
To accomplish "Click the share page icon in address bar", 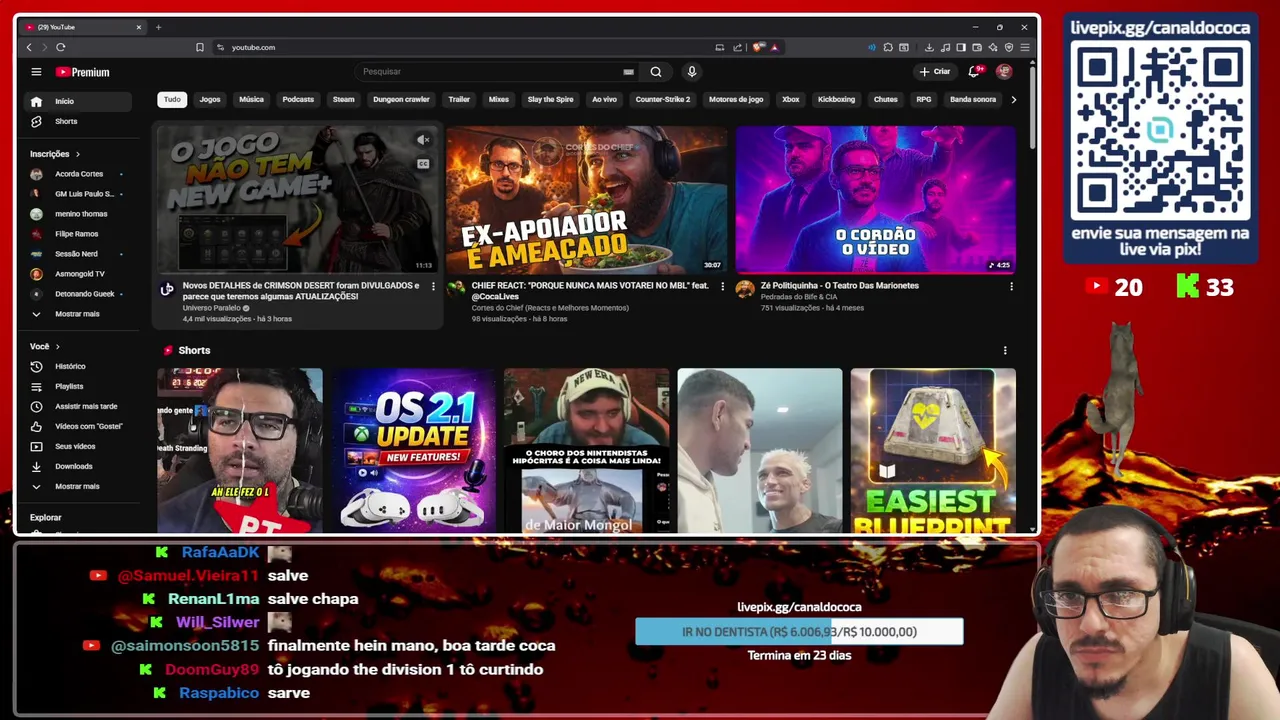I will click(x=737, y=47).
